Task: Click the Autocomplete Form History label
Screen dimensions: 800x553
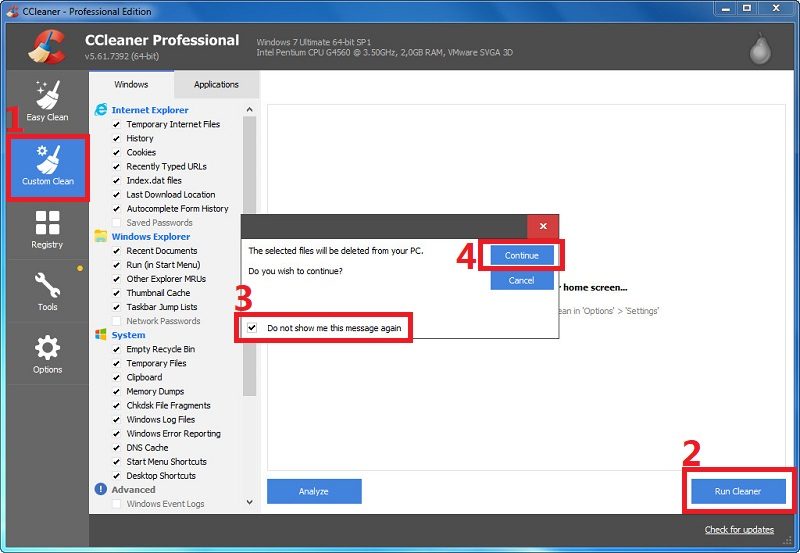Action: pos(178,209)
